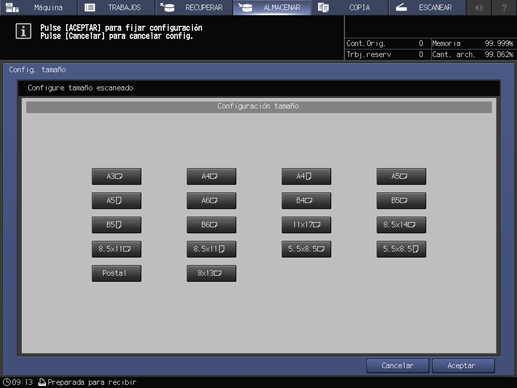Viewport: 517px width, 388px height.
Task: Choose 5.5x8.5 portrait scan size
Action: (401, 249)
